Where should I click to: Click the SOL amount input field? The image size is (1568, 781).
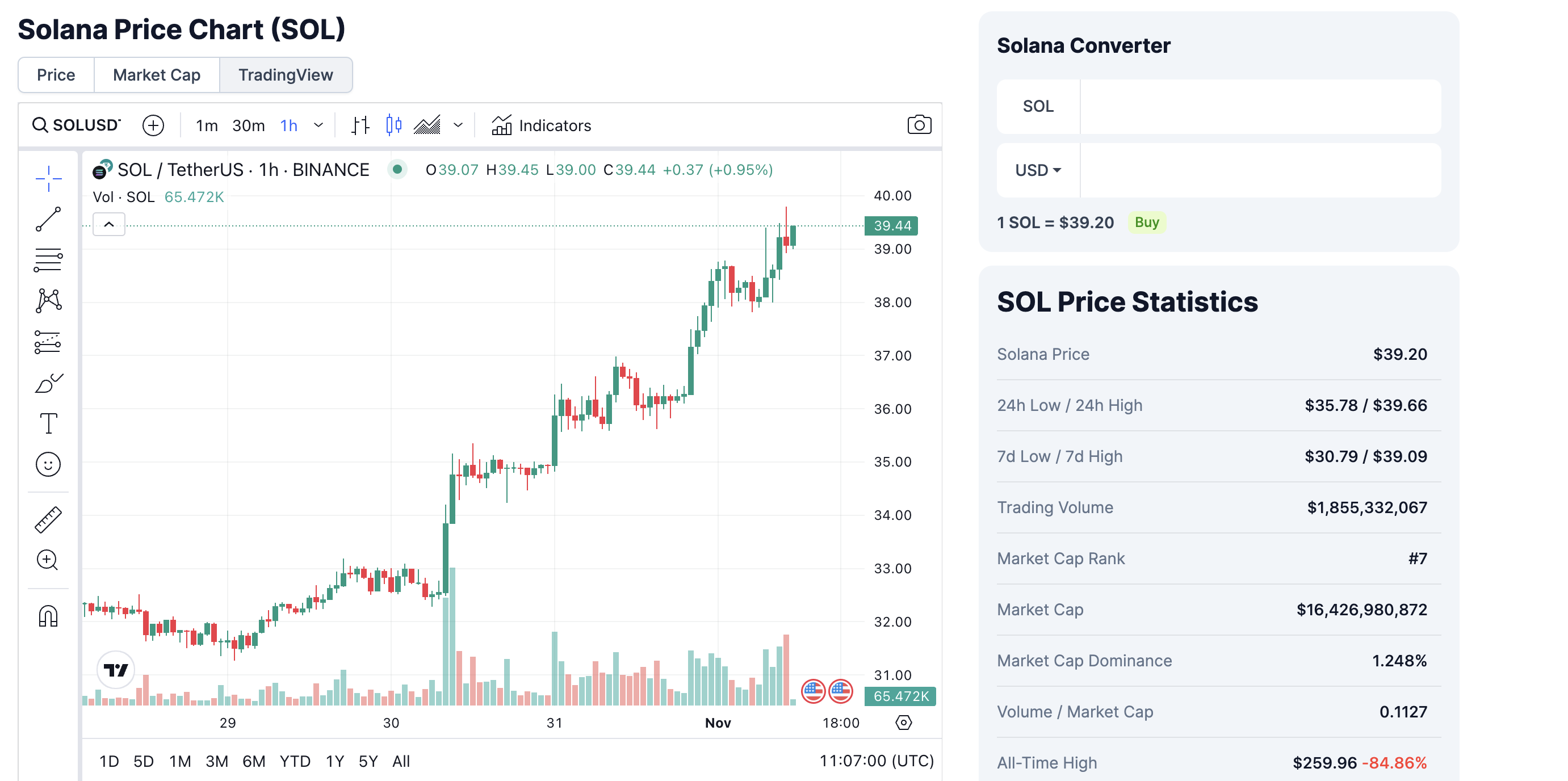click(1259, 107)
